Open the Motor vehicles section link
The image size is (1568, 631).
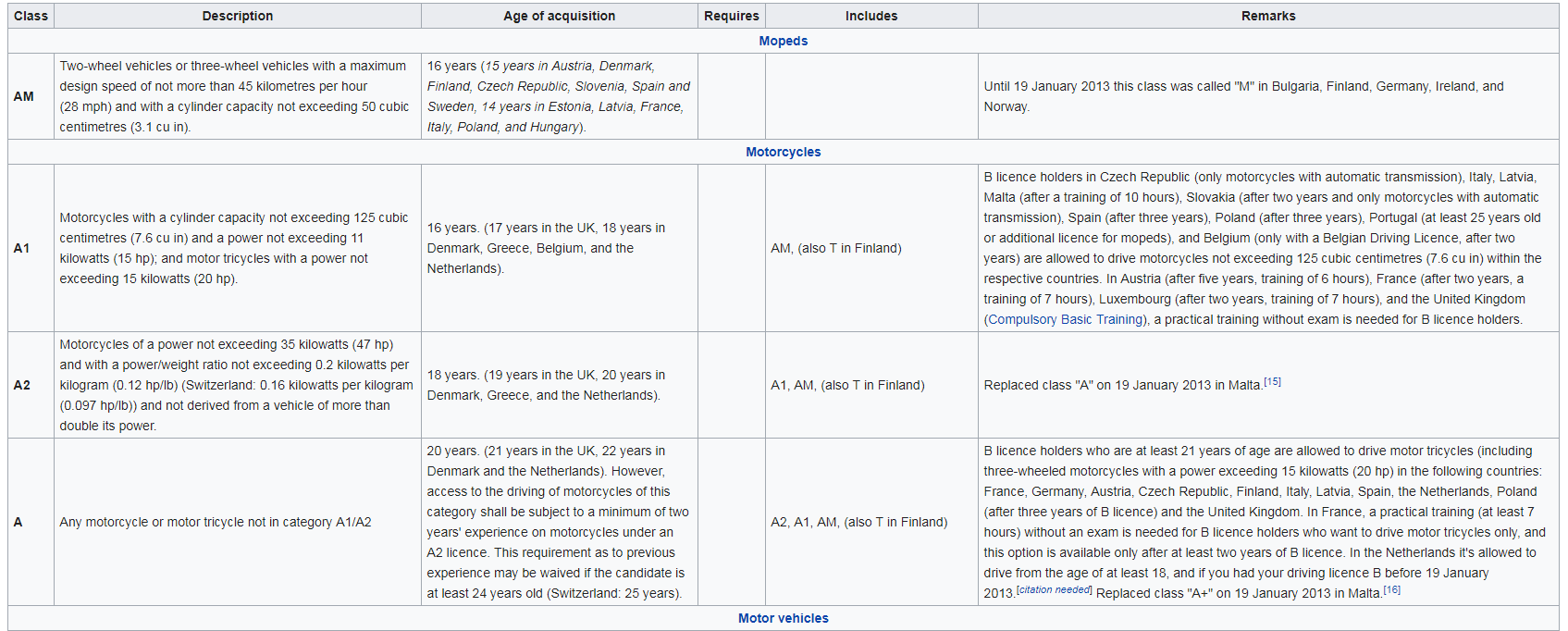point(783,618)
